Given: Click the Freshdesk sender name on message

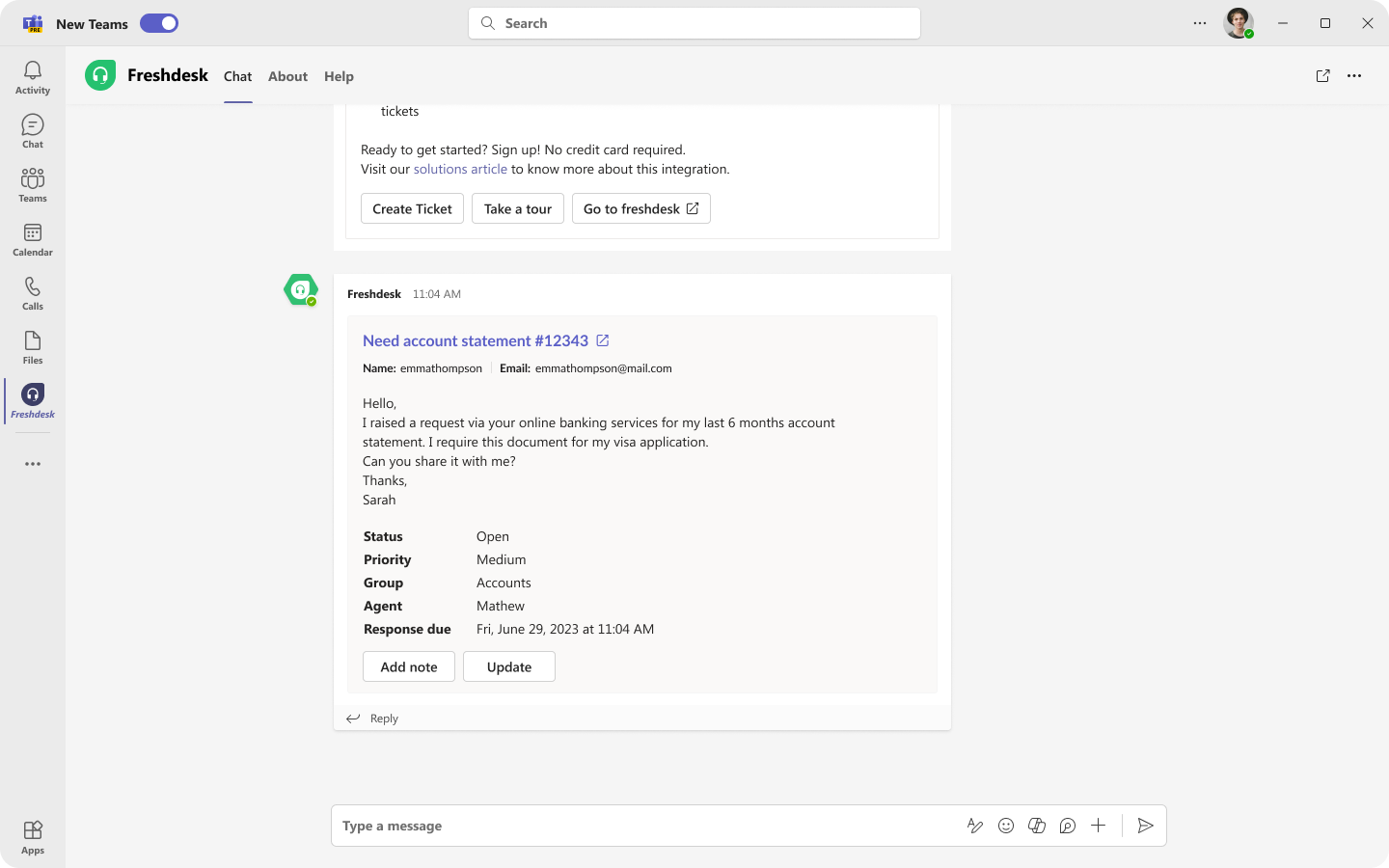Looking at the screenshot, I should tap(374, 294).
